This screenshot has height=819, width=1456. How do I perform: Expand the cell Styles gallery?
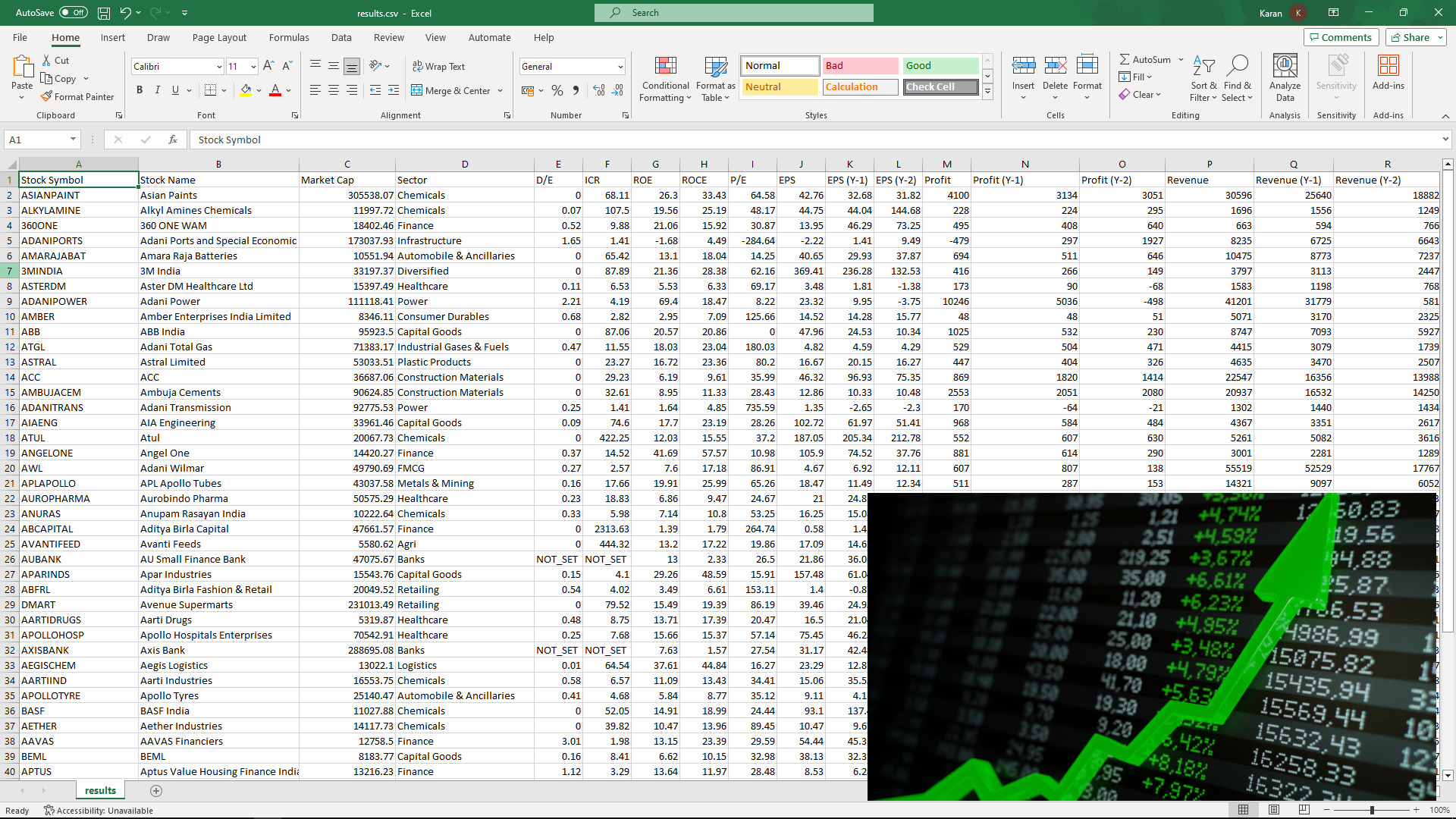[x=987, y=91]
